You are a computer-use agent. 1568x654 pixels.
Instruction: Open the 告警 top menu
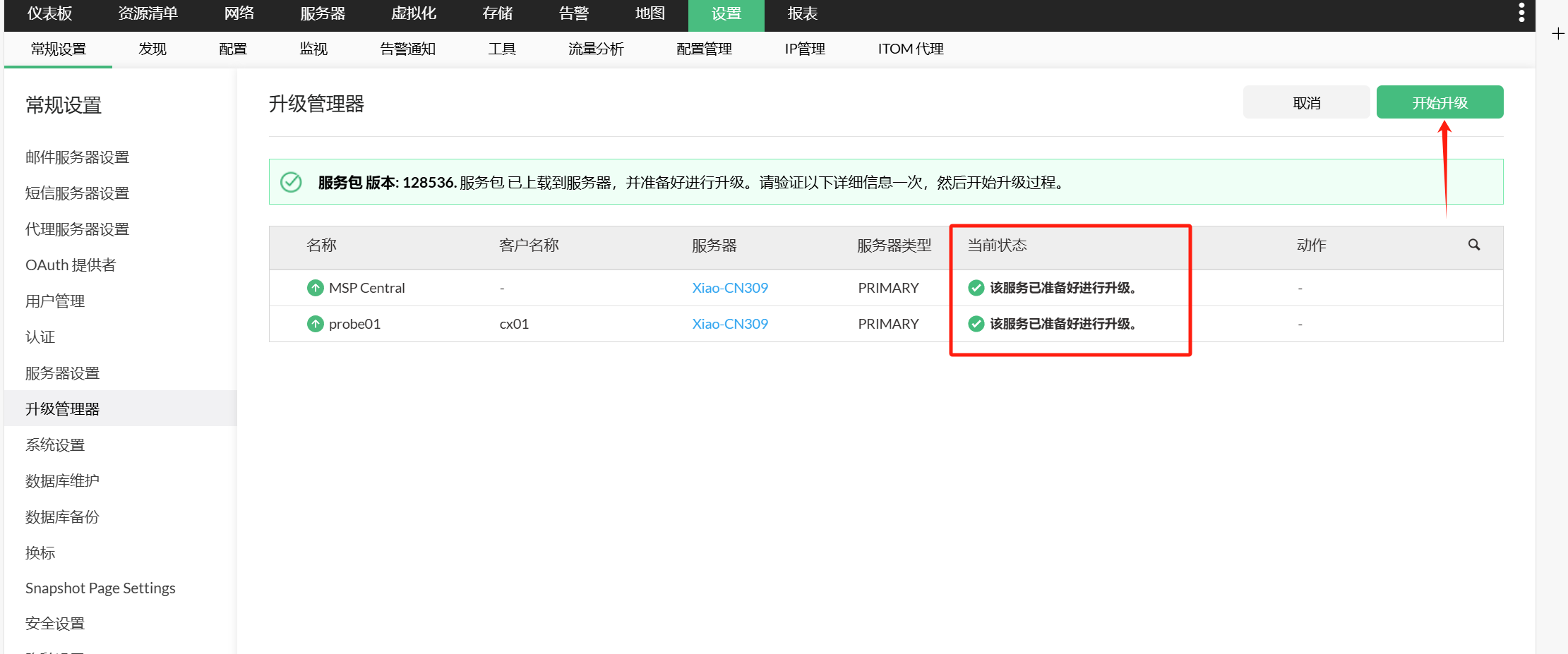(x=573, y=13)
